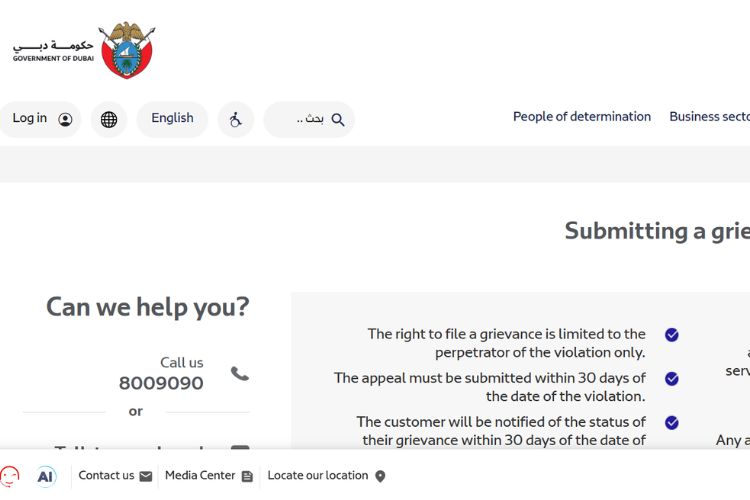Image resolution: width=750 pixels, height=500 pixels.
Task: Click the Government of Dubai logo
Action: tap(84, 50)
